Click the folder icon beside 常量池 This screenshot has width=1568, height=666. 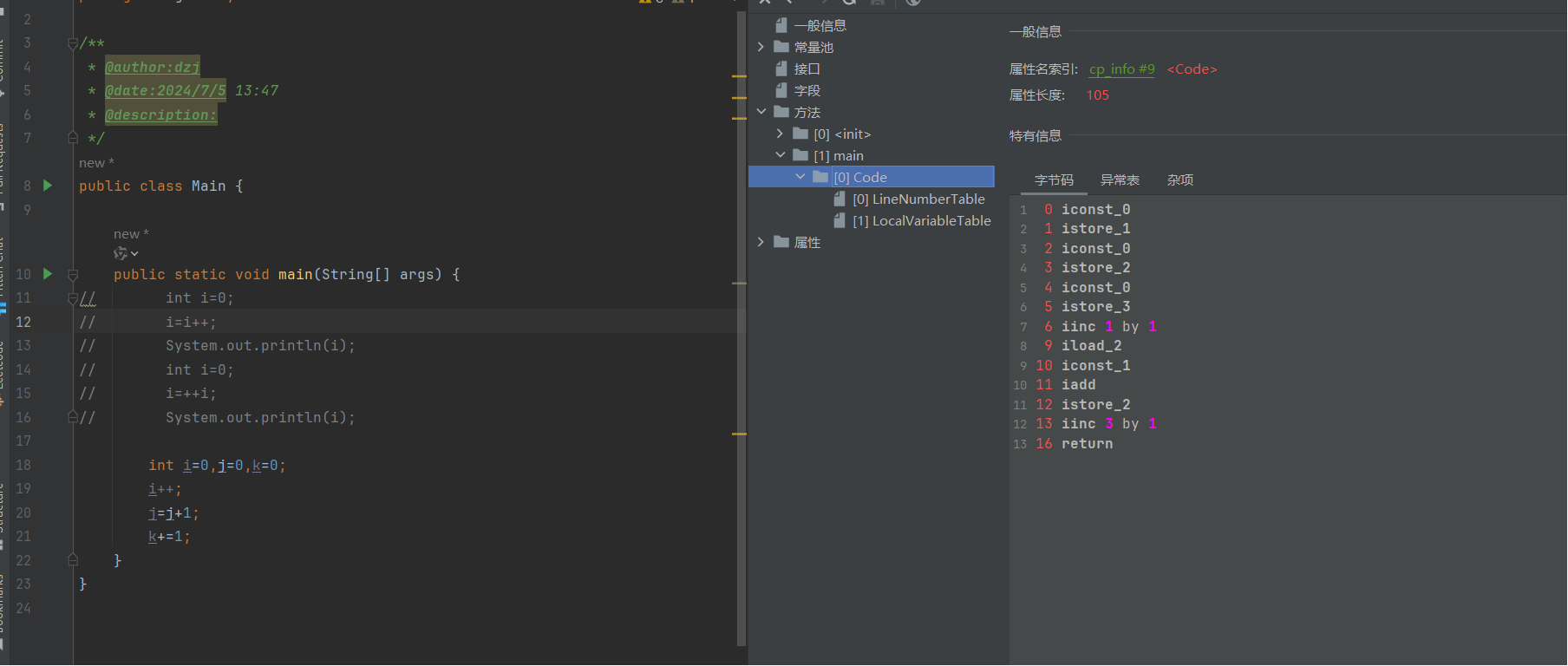(x=781, y=47)
